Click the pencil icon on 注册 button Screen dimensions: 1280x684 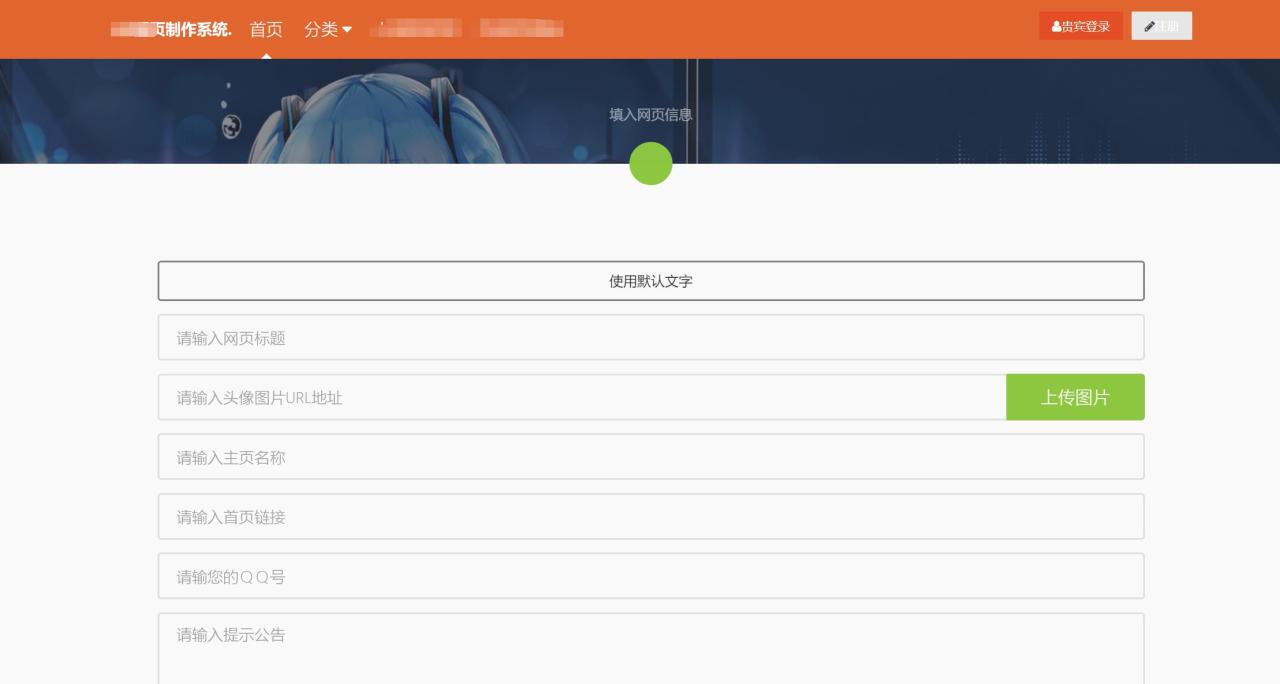[1152, 25]
